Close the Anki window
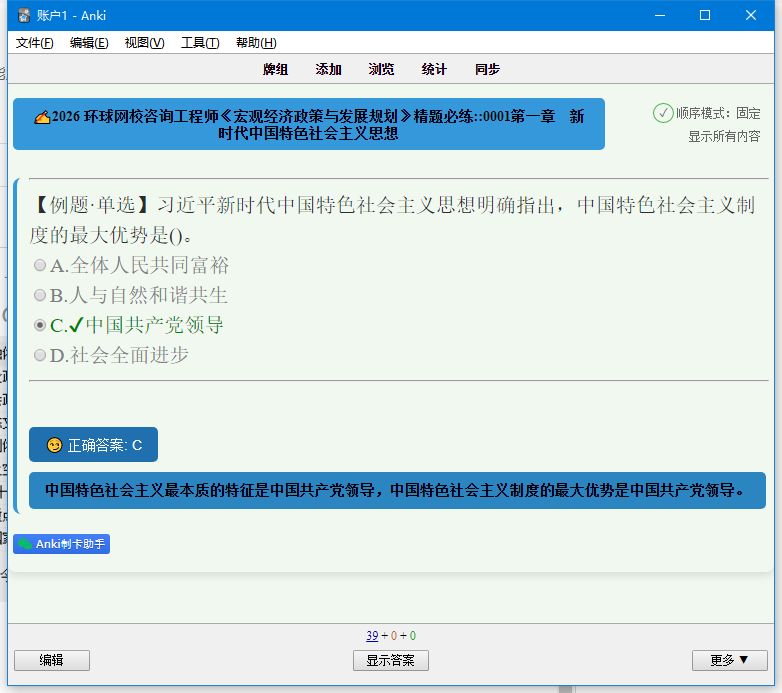This screenshot has width=782, height=693. 751,15
